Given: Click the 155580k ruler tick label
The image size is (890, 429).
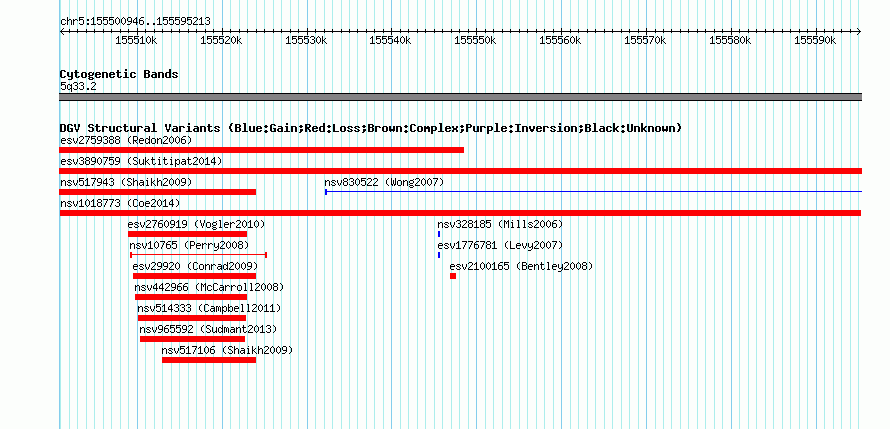Looking at the screenshot, I should coord(731,40).
